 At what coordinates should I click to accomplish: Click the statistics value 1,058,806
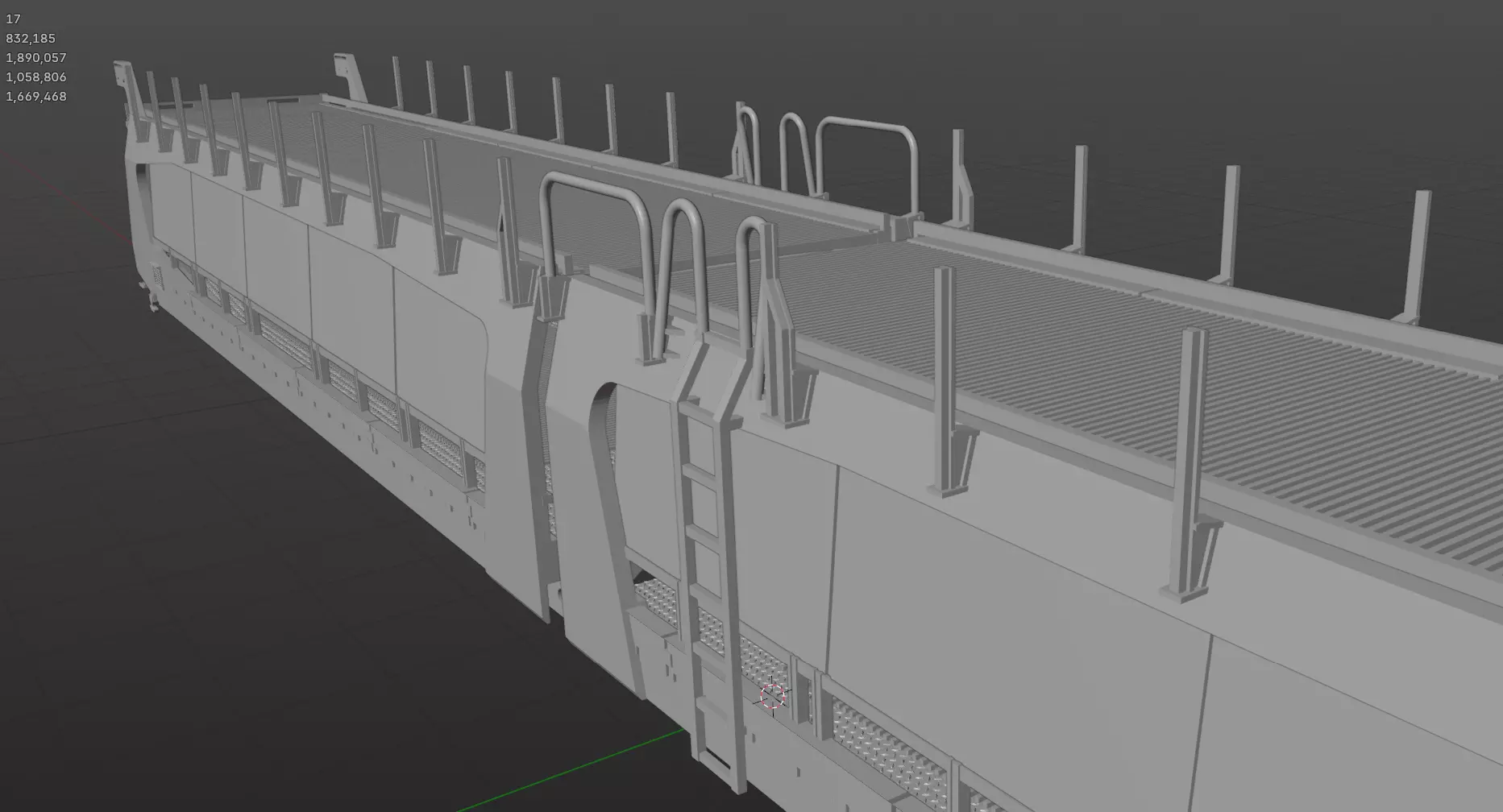[36, 77]
